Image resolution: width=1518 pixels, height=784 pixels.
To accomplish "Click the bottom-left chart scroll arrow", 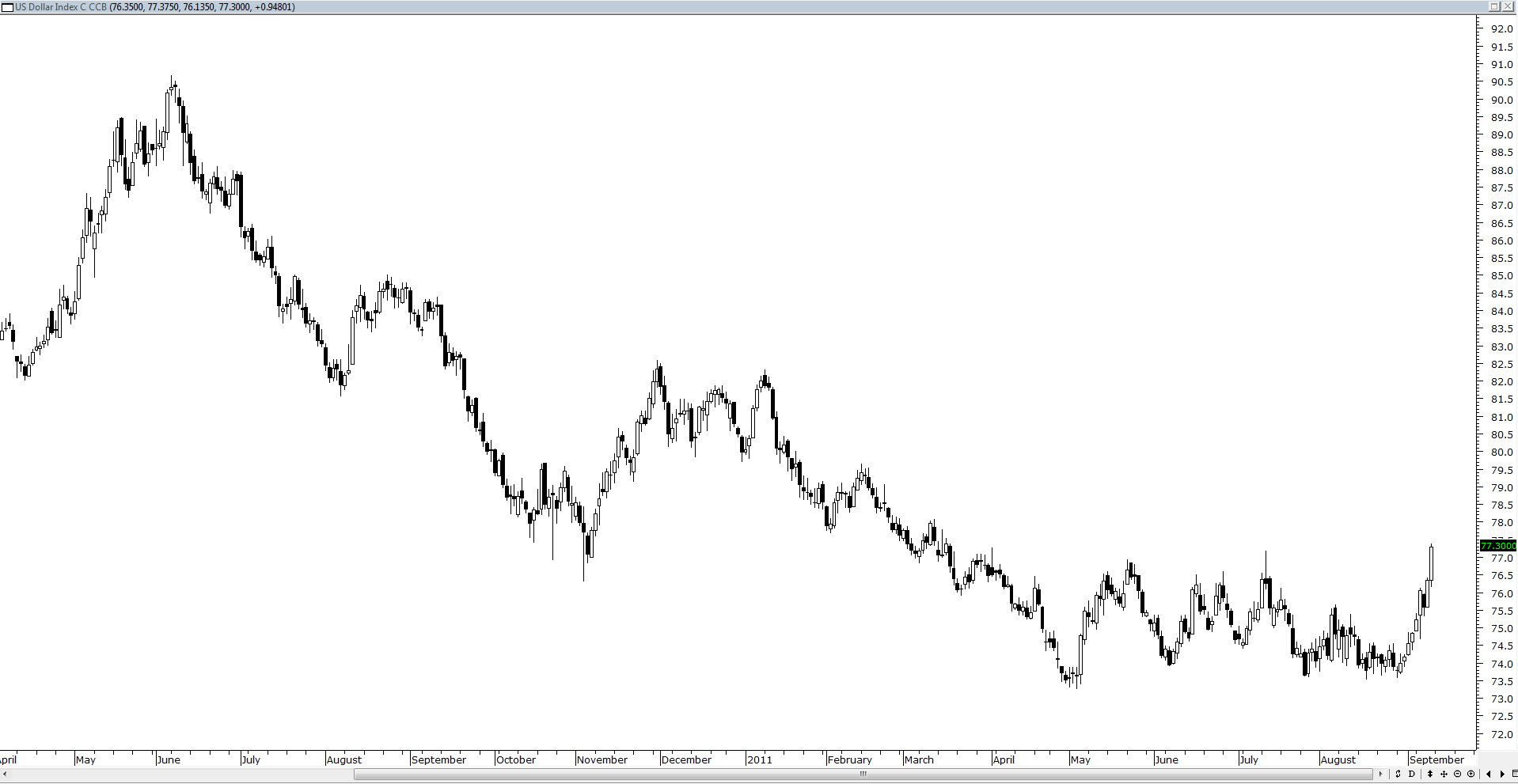I will (x=5, y=775).
